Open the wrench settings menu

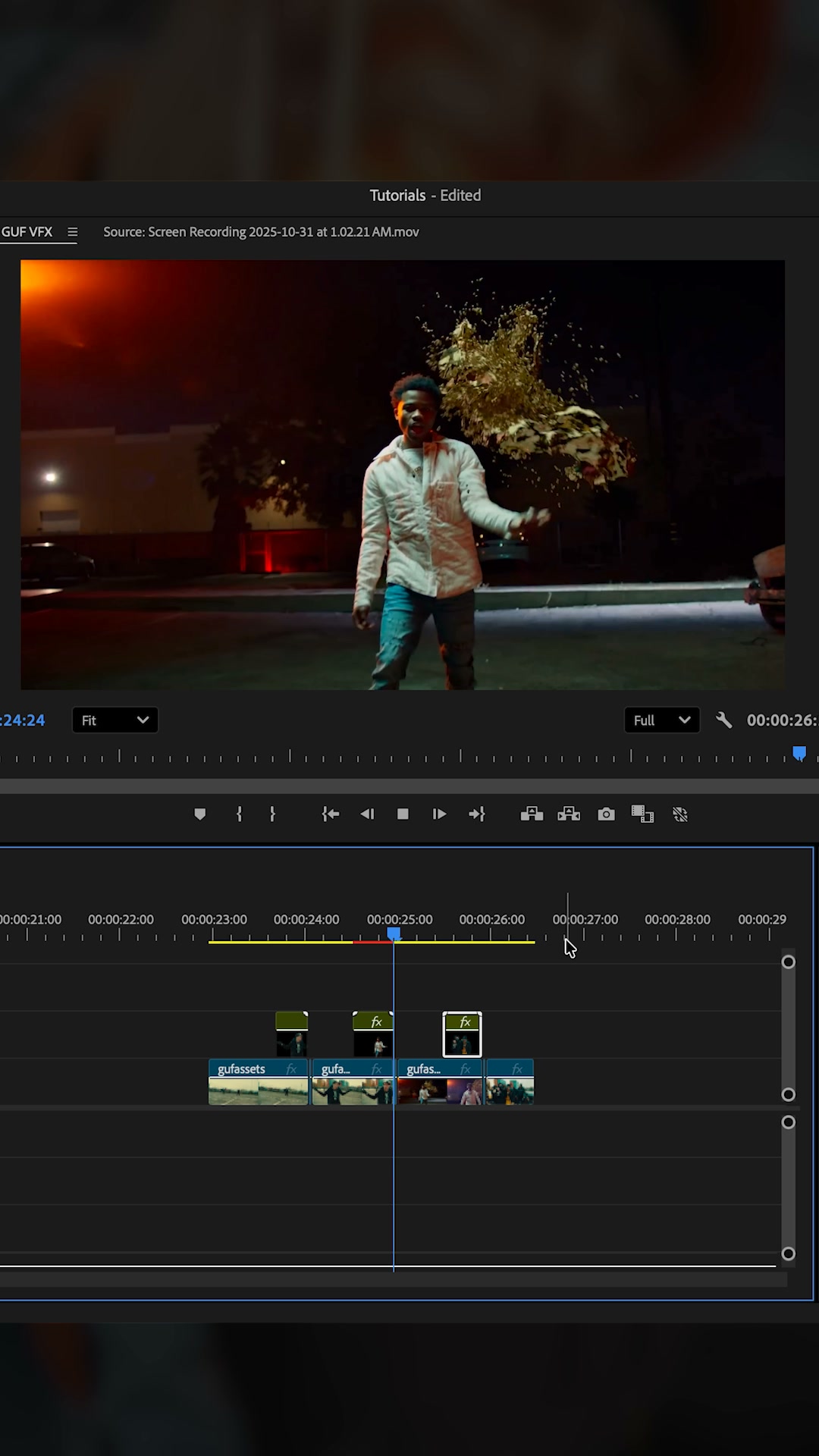(x=723, y=720)
